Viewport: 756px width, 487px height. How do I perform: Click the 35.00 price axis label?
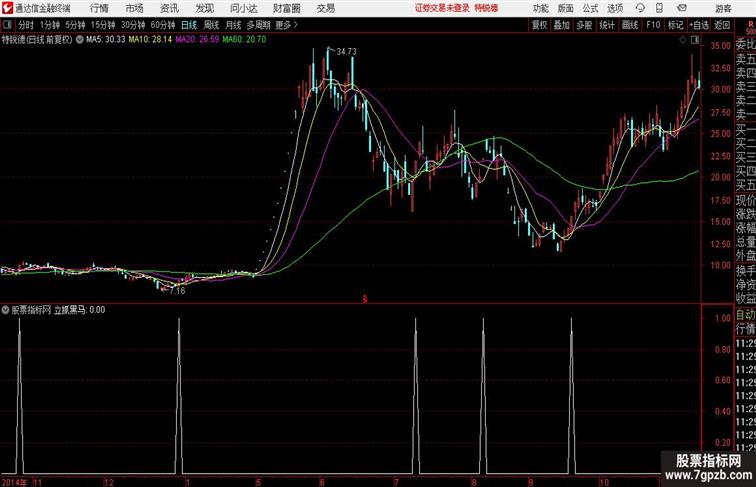pos(720,46)
